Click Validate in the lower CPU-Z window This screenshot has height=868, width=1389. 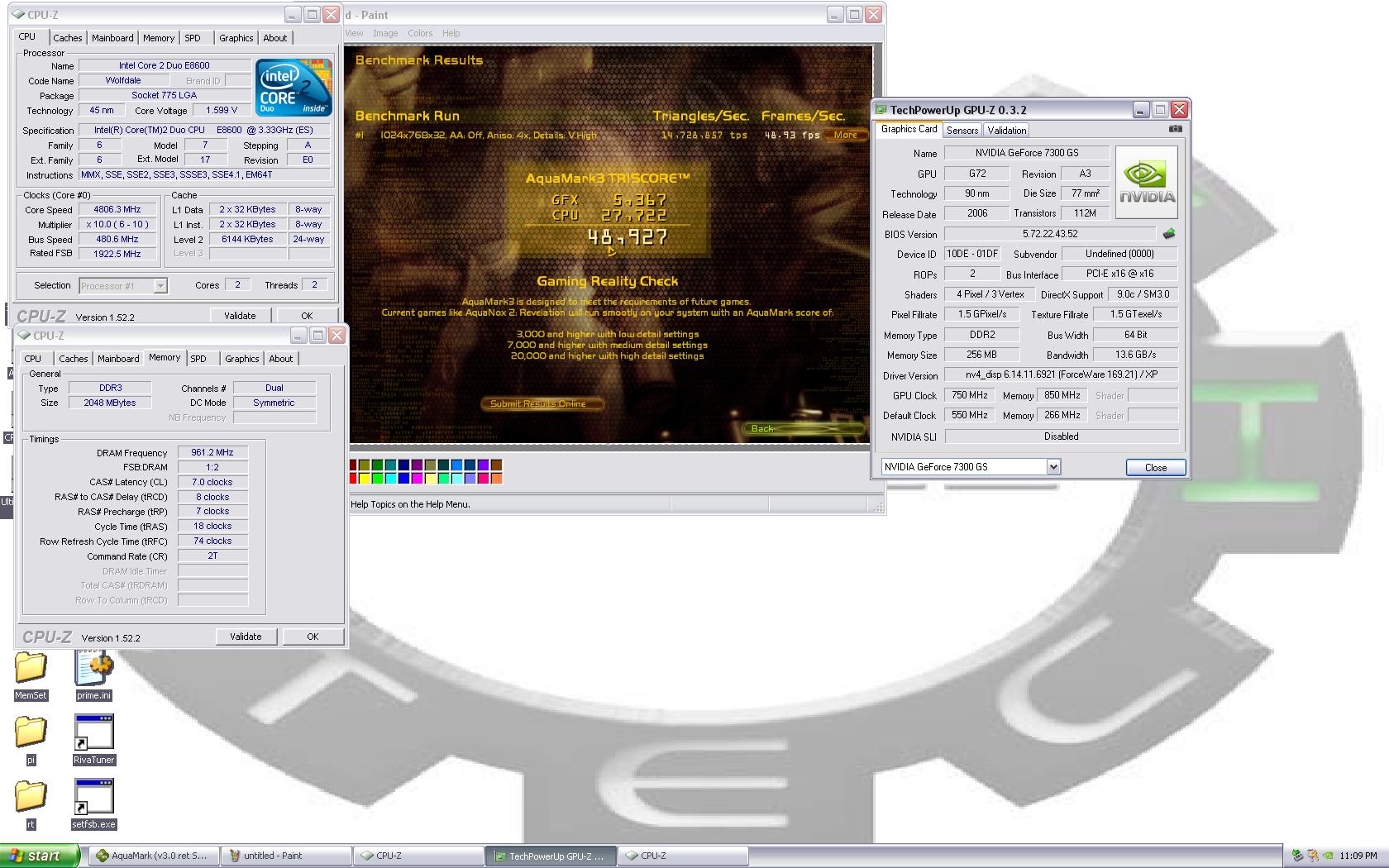[x=246, y=637]
